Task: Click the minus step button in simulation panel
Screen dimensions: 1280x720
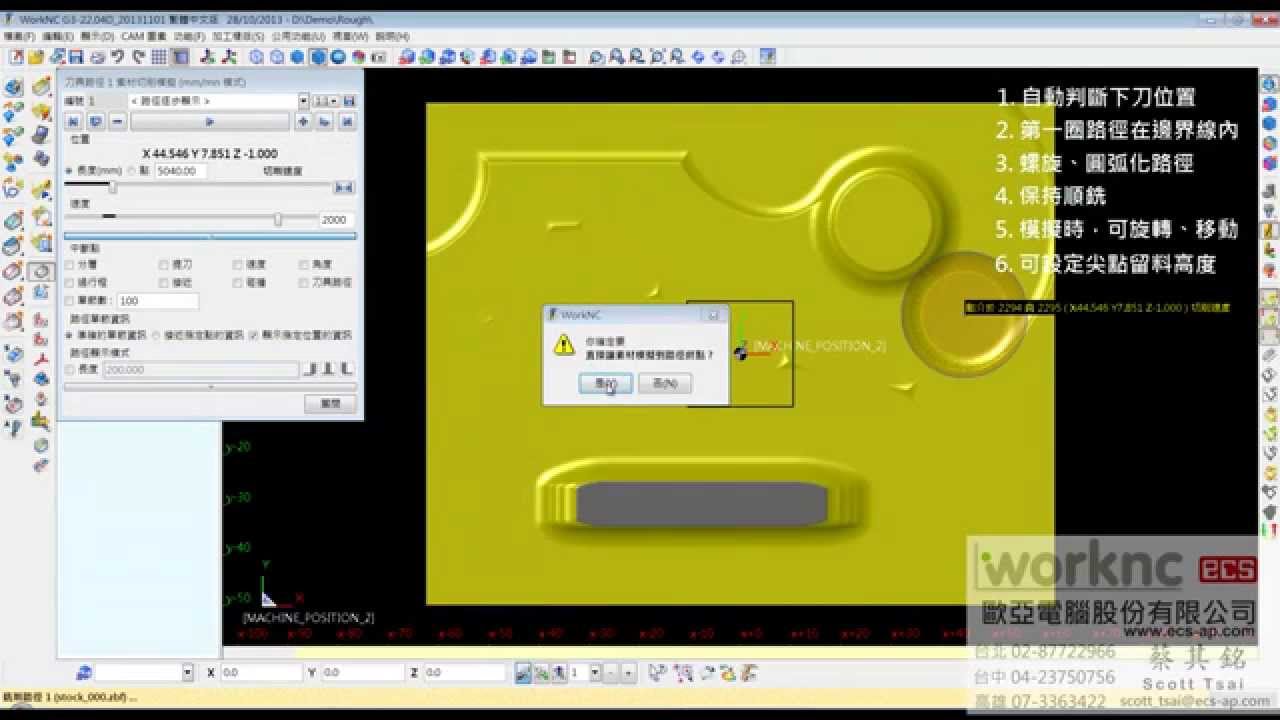Action: tap(118, 121)
